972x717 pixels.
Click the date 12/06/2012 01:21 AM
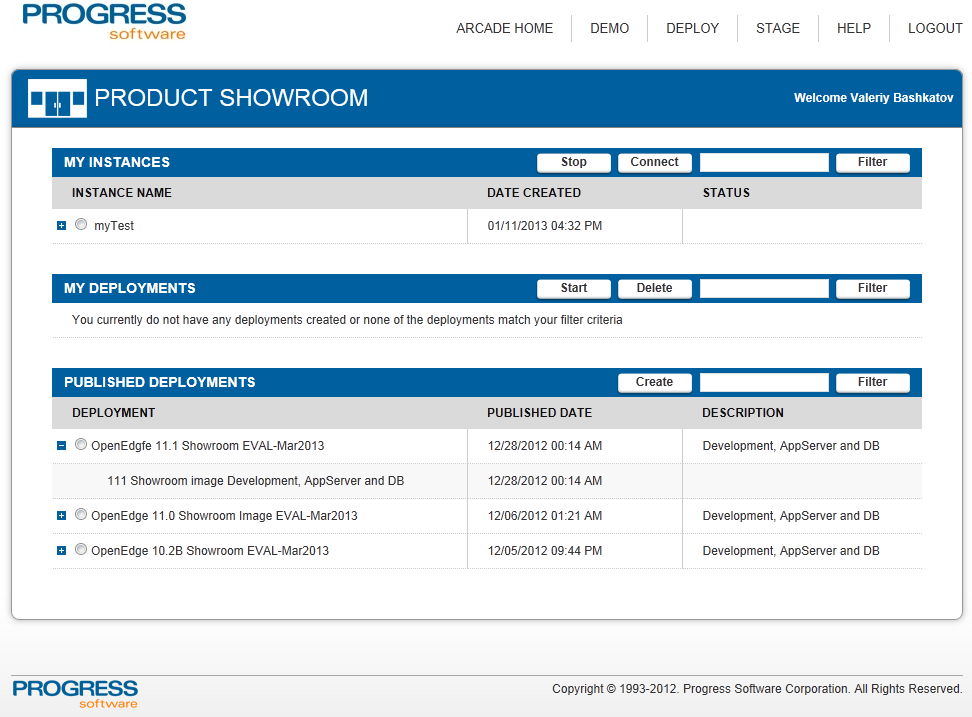coord(545,516)
